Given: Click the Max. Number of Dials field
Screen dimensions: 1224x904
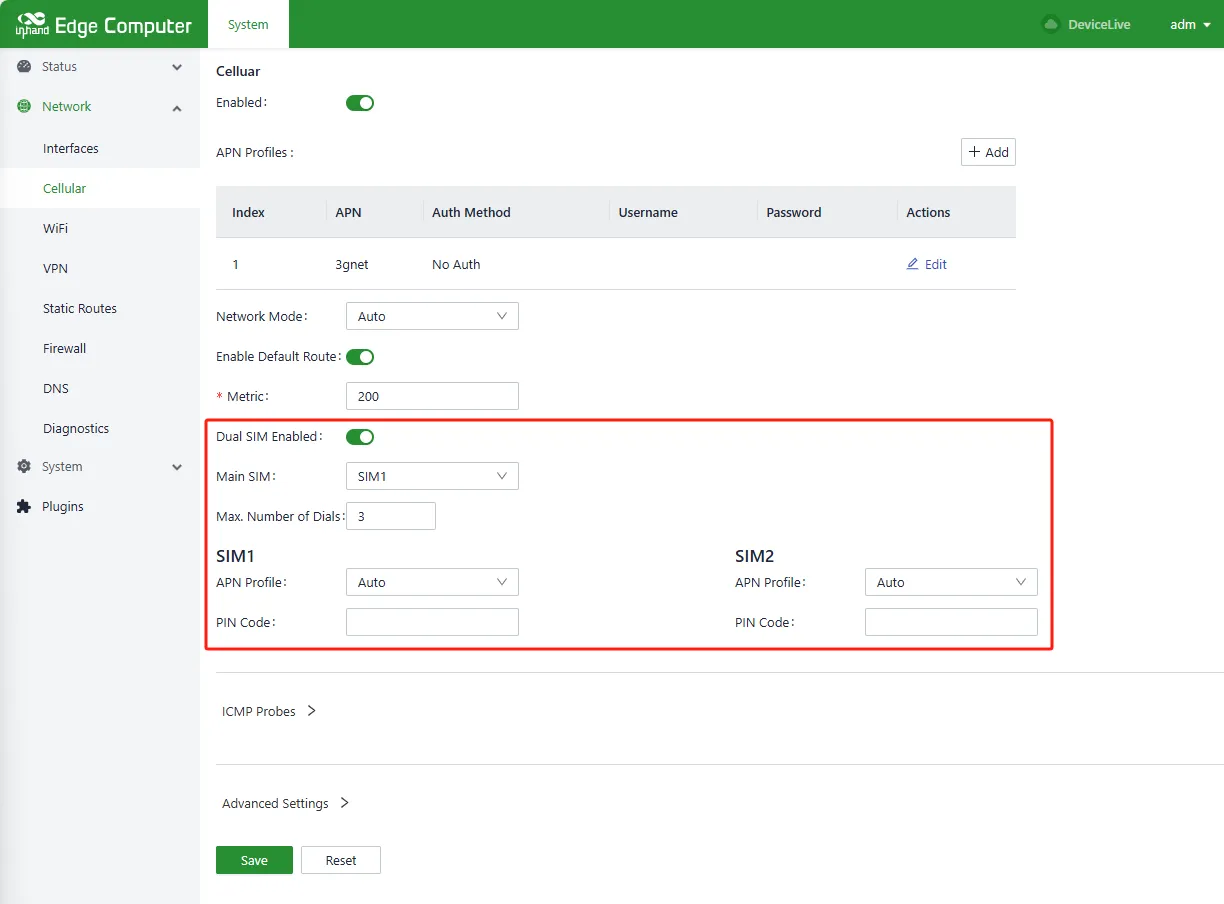Looking at the screenshot, I should 391,516.
